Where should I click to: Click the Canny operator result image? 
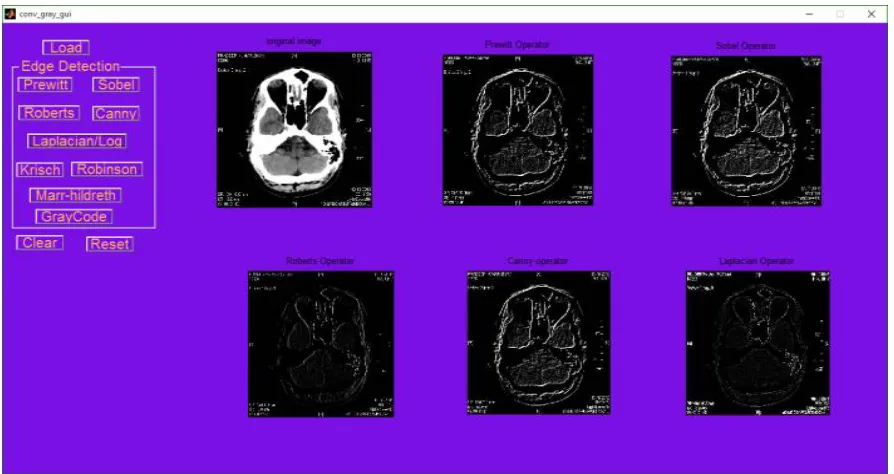tap(539, 342)
